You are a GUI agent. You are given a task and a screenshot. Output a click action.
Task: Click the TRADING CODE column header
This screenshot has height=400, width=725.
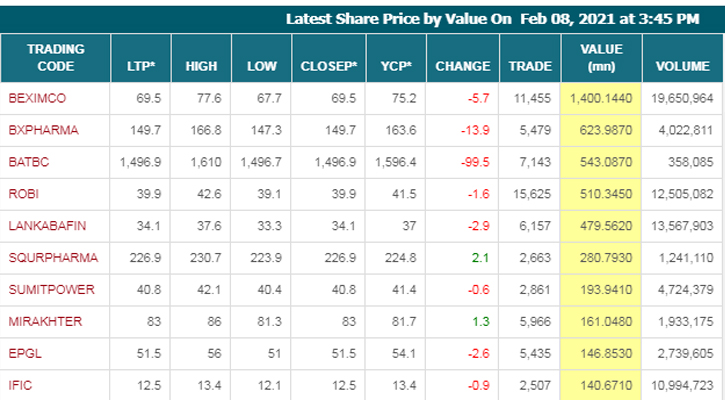(x=55, y=57)
